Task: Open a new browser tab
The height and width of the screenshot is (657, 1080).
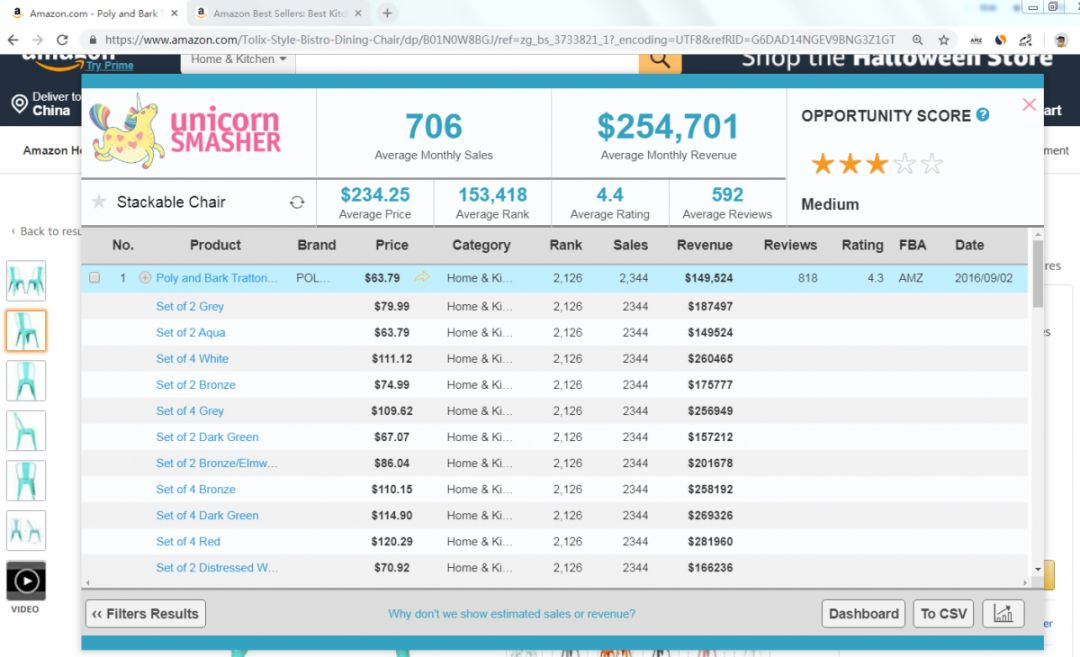Action: (387, 13)
